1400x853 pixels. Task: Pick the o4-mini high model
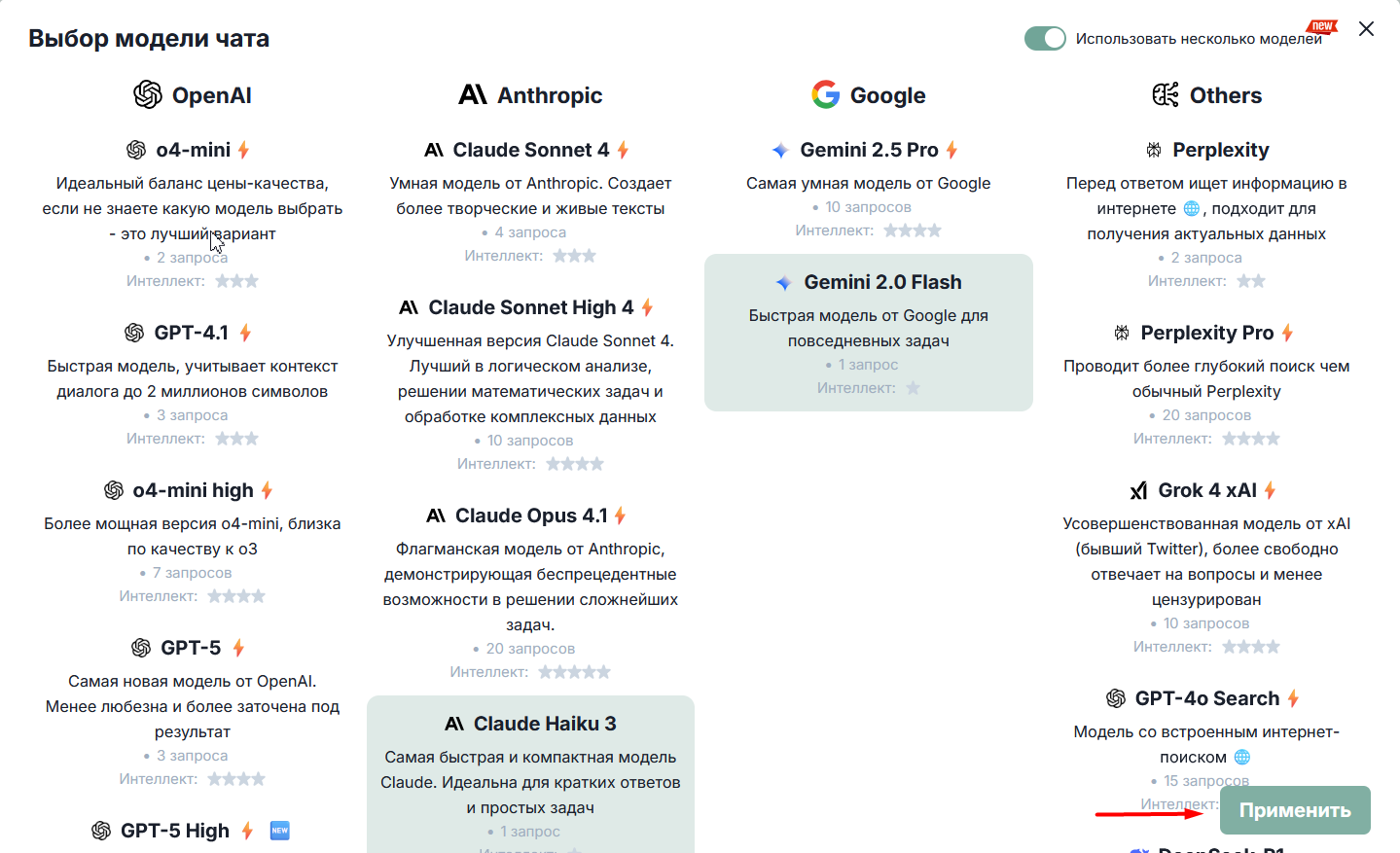pyautogui.click(x=193, y=543)
